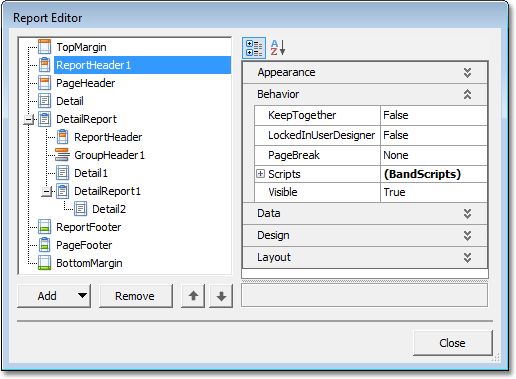
Task: Click the GroupHeader1 band icon
Action: (62, 155)
